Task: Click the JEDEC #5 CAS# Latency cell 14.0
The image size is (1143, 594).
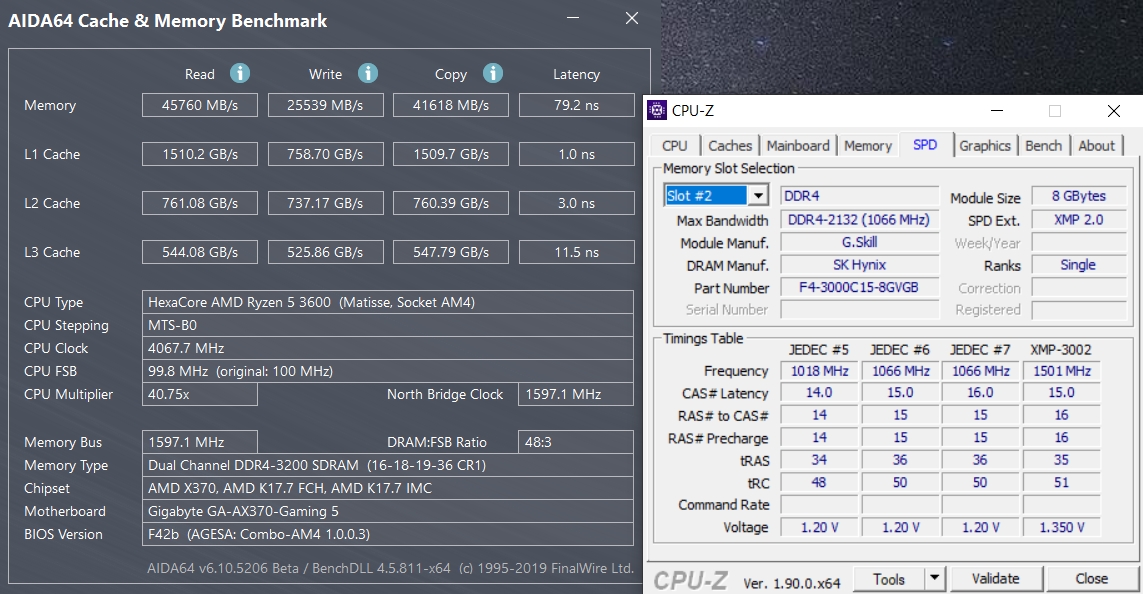Action: (x=819, y=393)
